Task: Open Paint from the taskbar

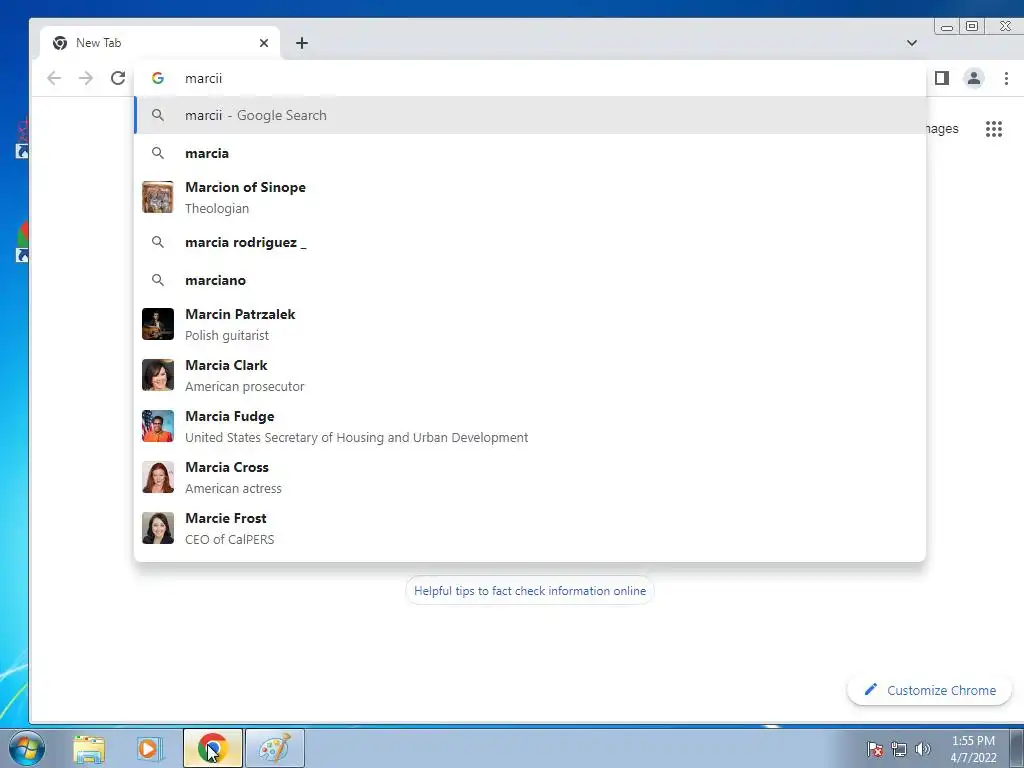Action: (x=275, y=748)
